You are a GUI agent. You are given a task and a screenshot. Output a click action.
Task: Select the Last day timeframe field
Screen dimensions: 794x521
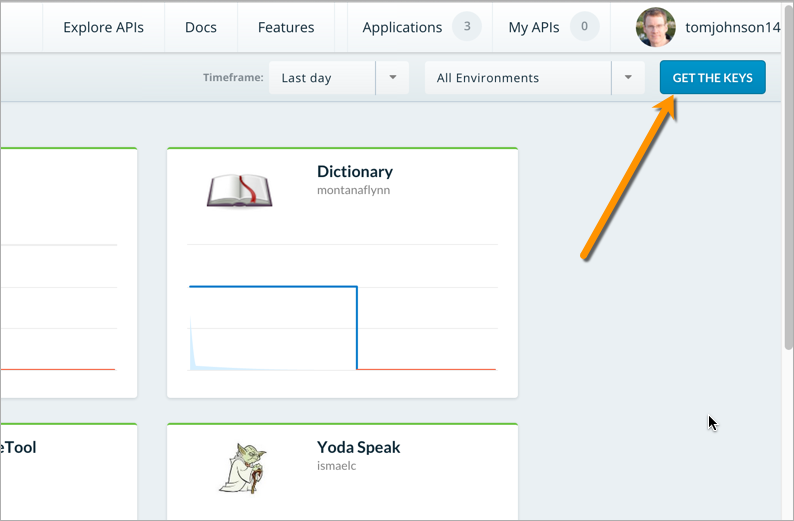(322, 78)
